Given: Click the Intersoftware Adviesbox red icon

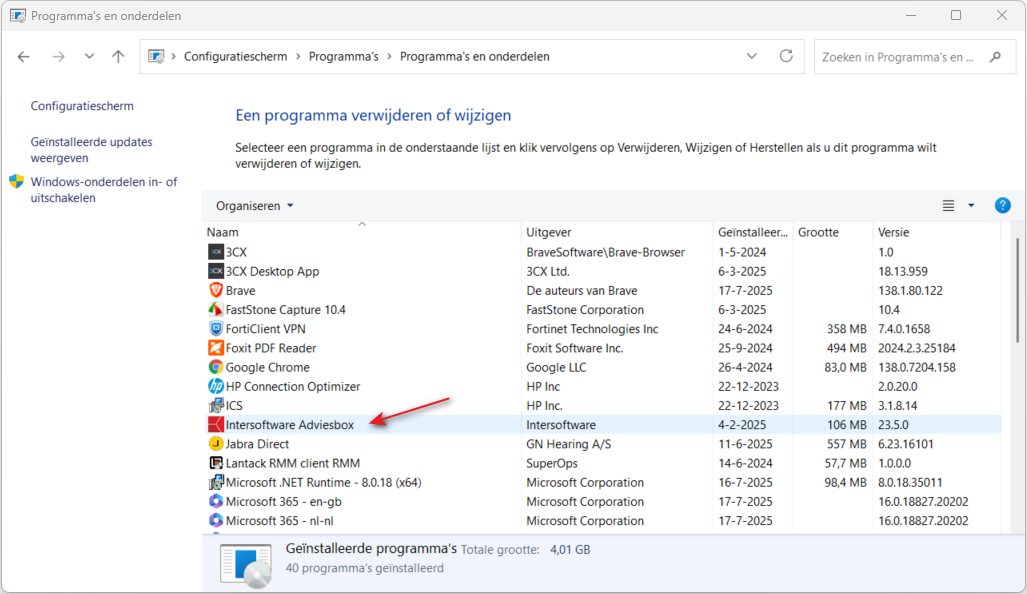Looking at the screenshot, I should pos(215,424).
